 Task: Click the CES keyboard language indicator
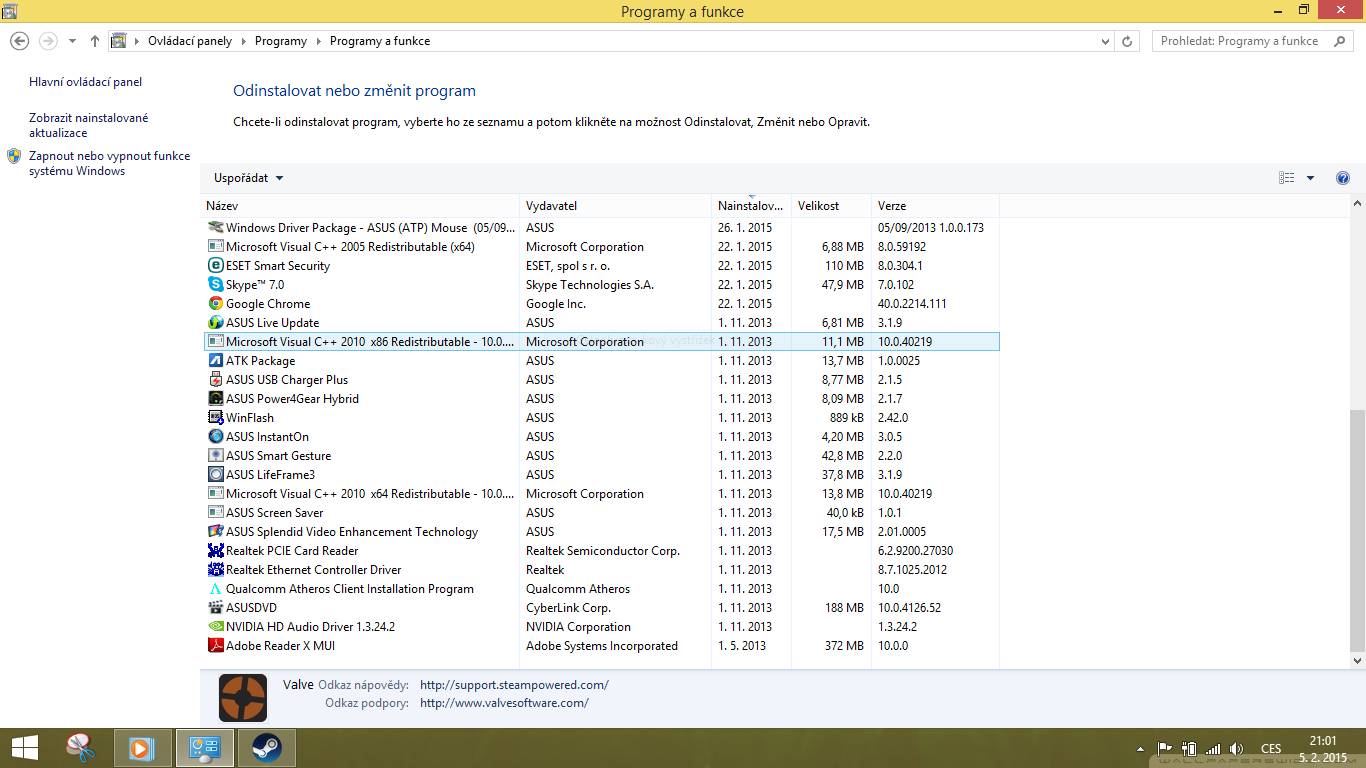(x=1271, y=748)
